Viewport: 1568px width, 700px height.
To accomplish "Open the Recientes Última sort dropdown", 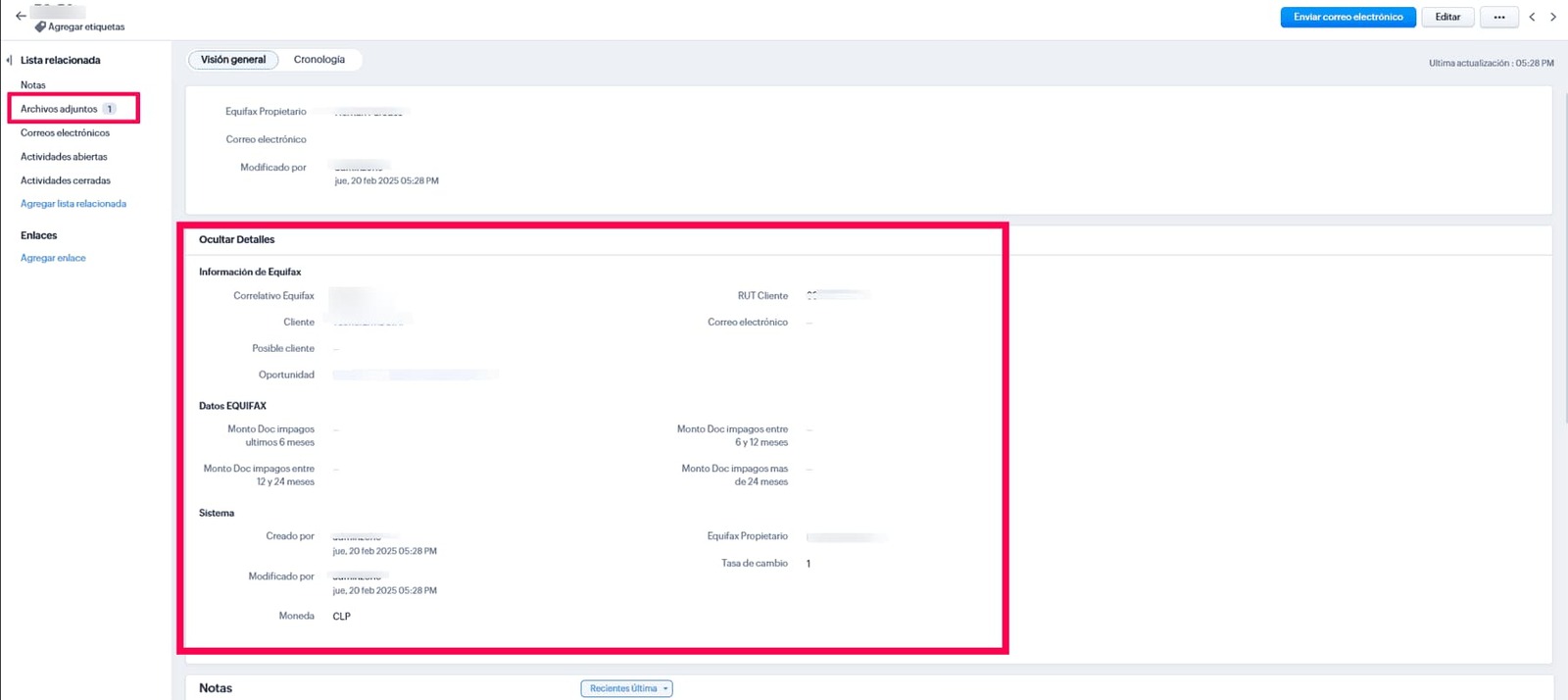I will 626,688.
